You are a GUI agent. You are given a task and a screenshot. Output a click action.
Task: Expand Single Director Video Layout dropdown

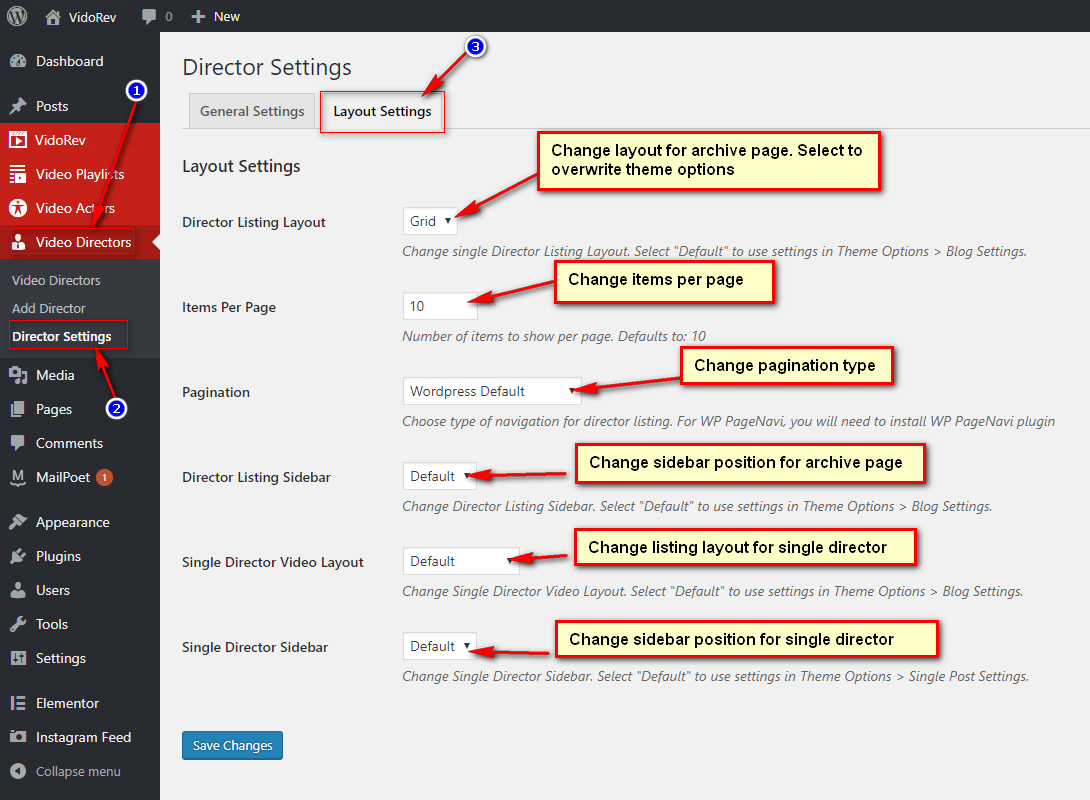pos(460,561)
